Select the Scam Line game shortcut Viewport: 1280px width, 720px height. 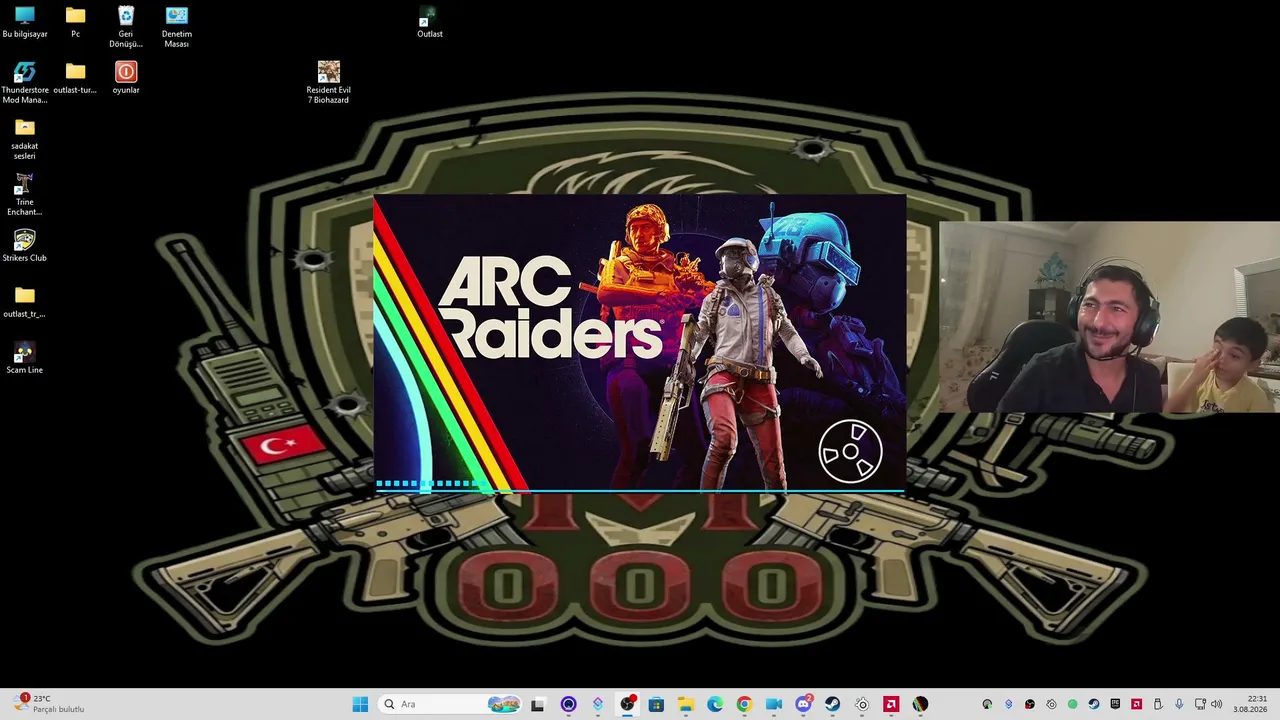point(25,358)
